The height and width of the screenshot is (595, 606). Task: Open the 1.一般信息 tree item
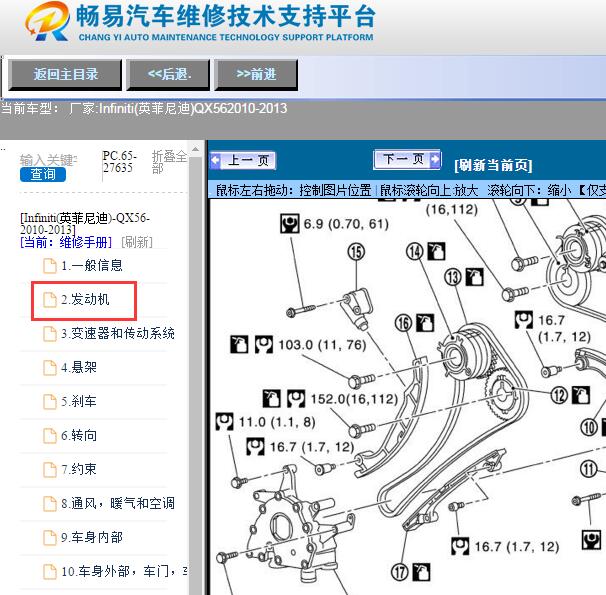pyautogui.click(x=92, y=265)
